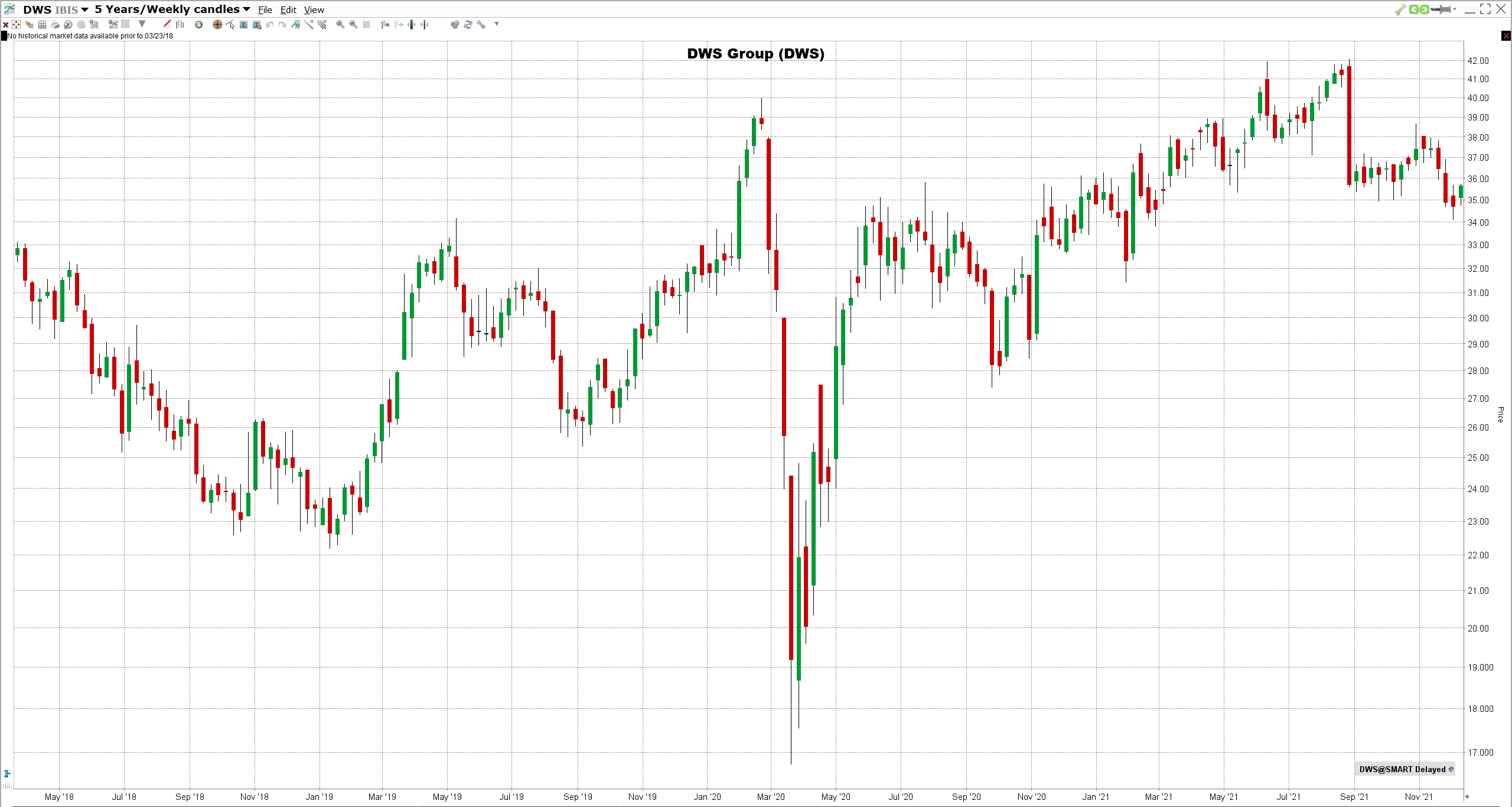Open the File menu
The width and height of the screenshot is (1512, 807).
265,10
